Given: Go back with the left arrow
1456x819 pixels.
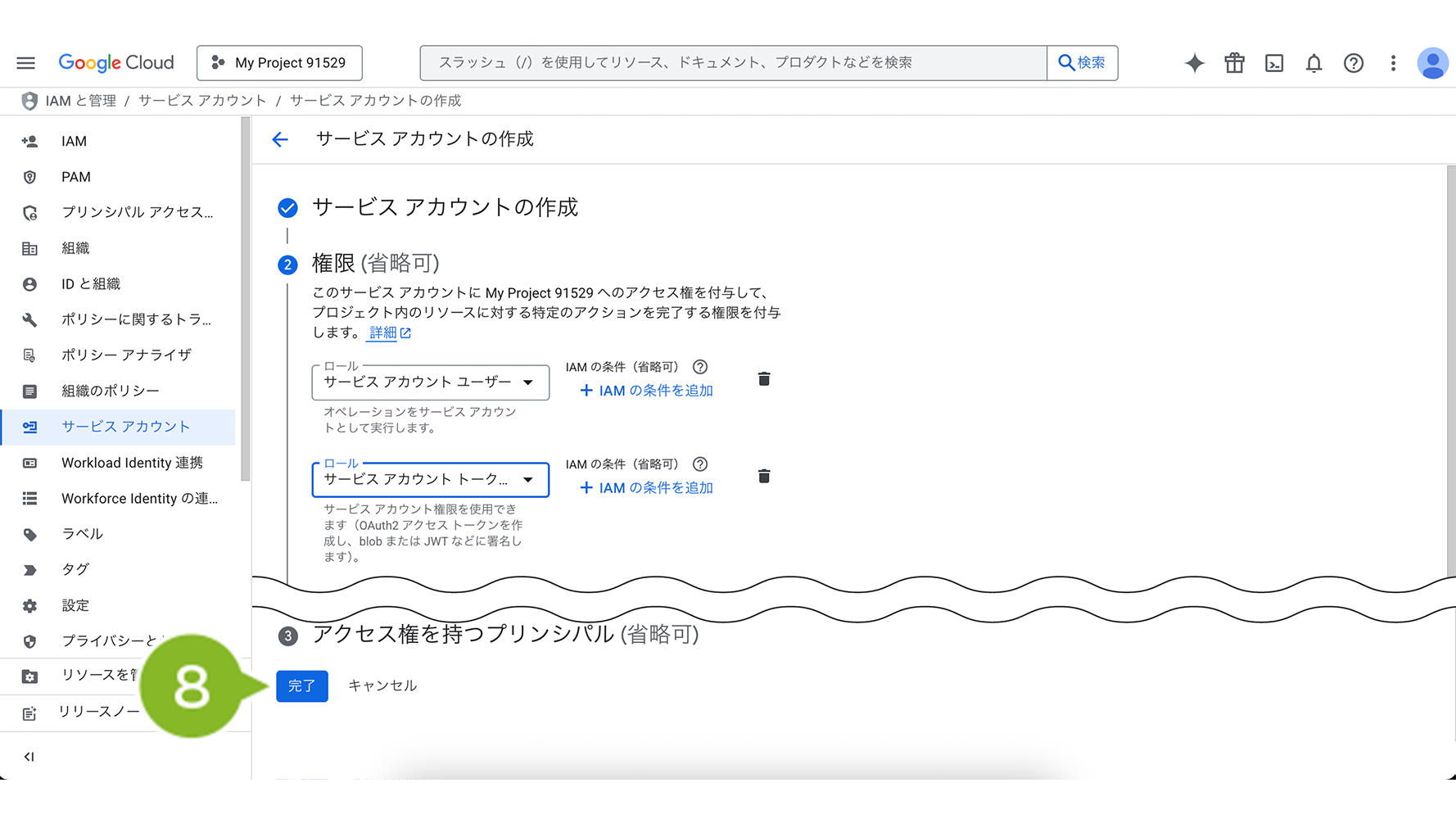Looking at the screenshot, I should click(280, 139).
